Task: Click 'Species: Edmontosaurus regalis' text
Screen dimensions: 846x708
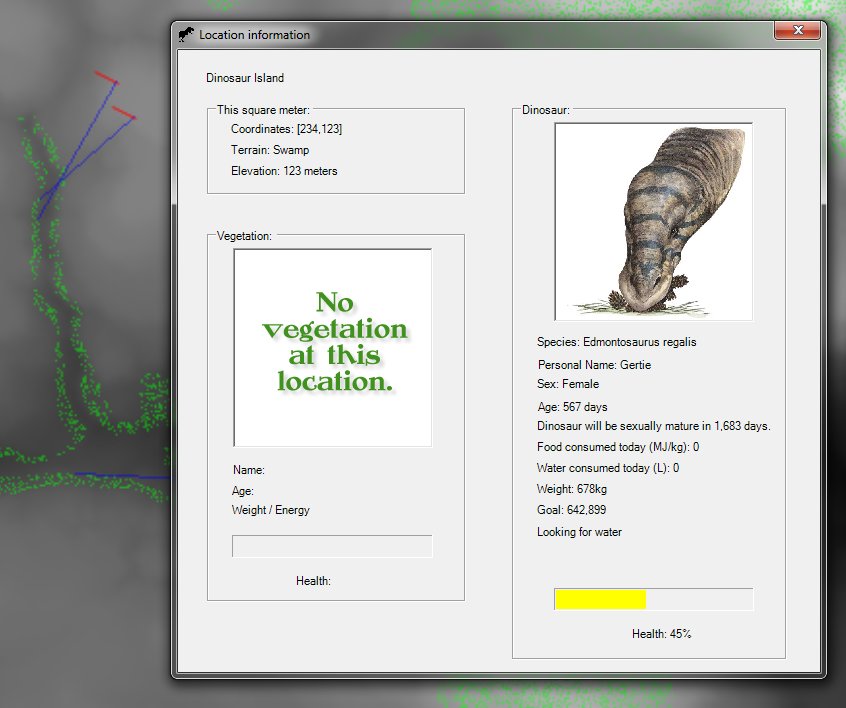Action: 617,342
